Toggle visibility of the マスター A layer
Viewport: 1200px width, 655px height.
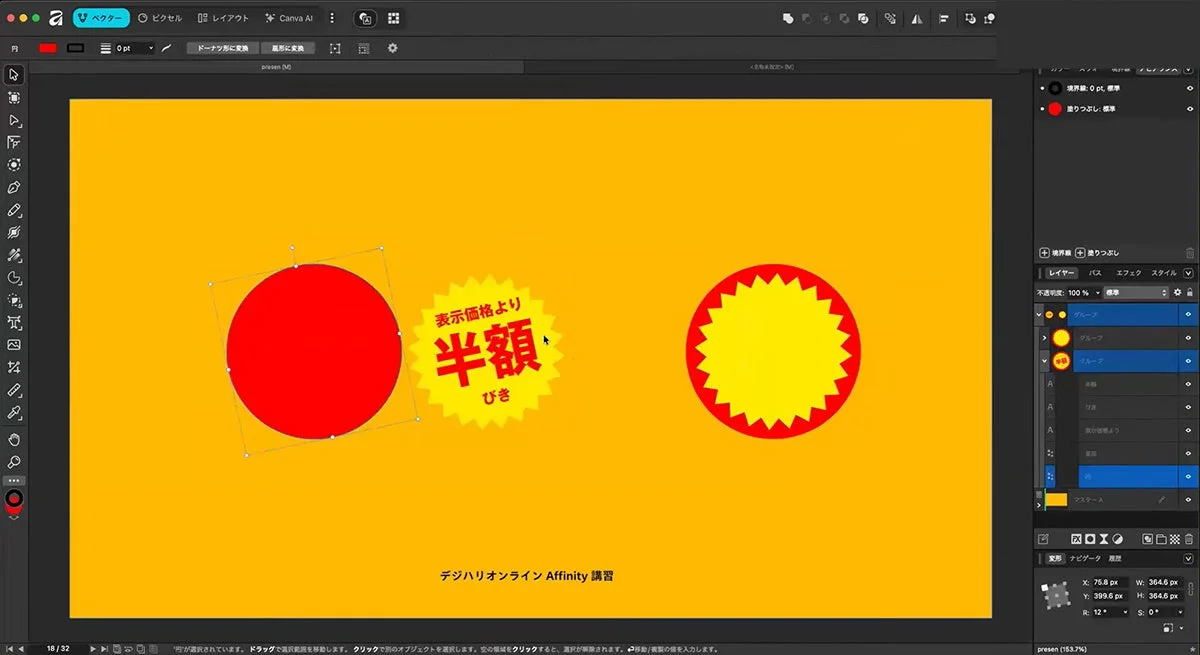[x=1188, y=498]
